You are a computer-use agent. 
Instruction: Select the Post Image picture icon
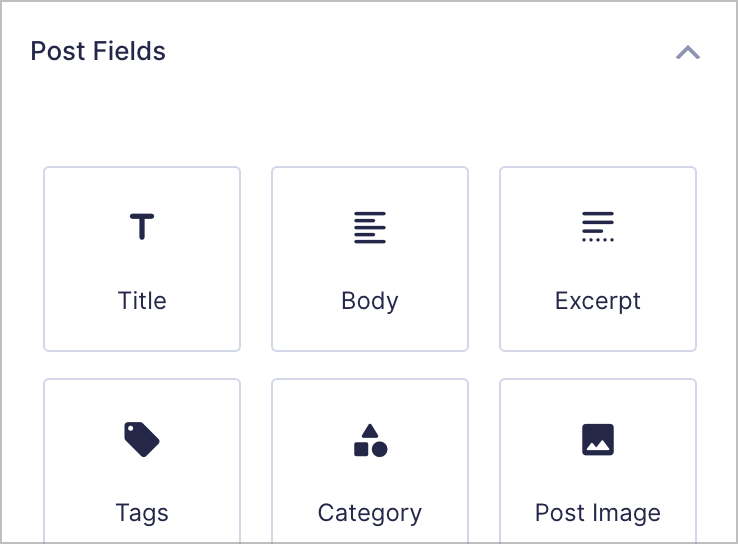pos(598,440)
